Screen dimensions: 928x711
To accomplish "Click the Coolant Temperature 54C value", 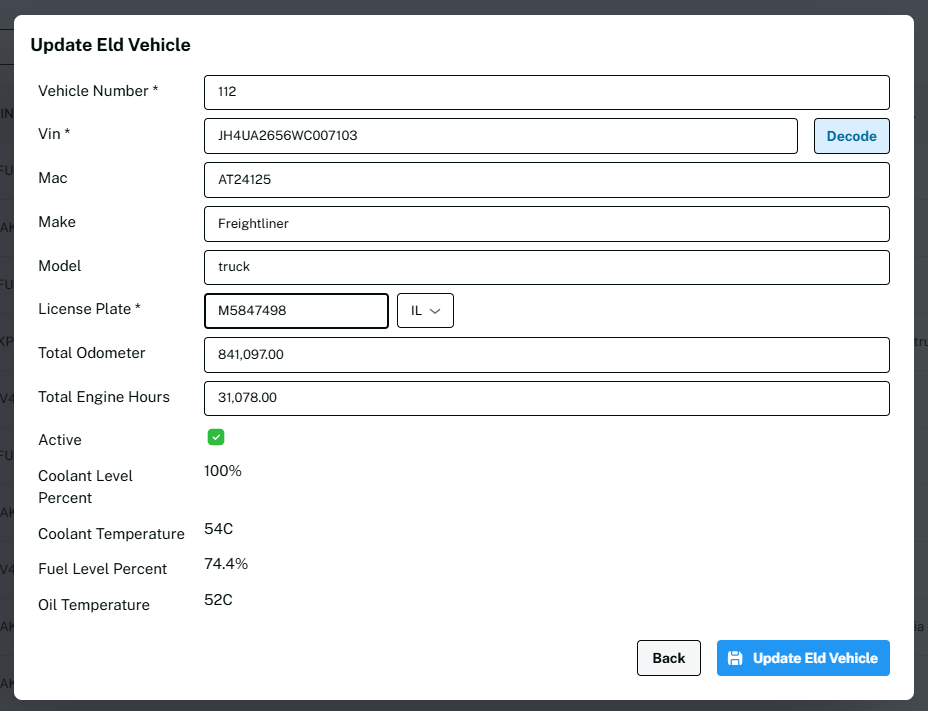I will click(218, 529).
